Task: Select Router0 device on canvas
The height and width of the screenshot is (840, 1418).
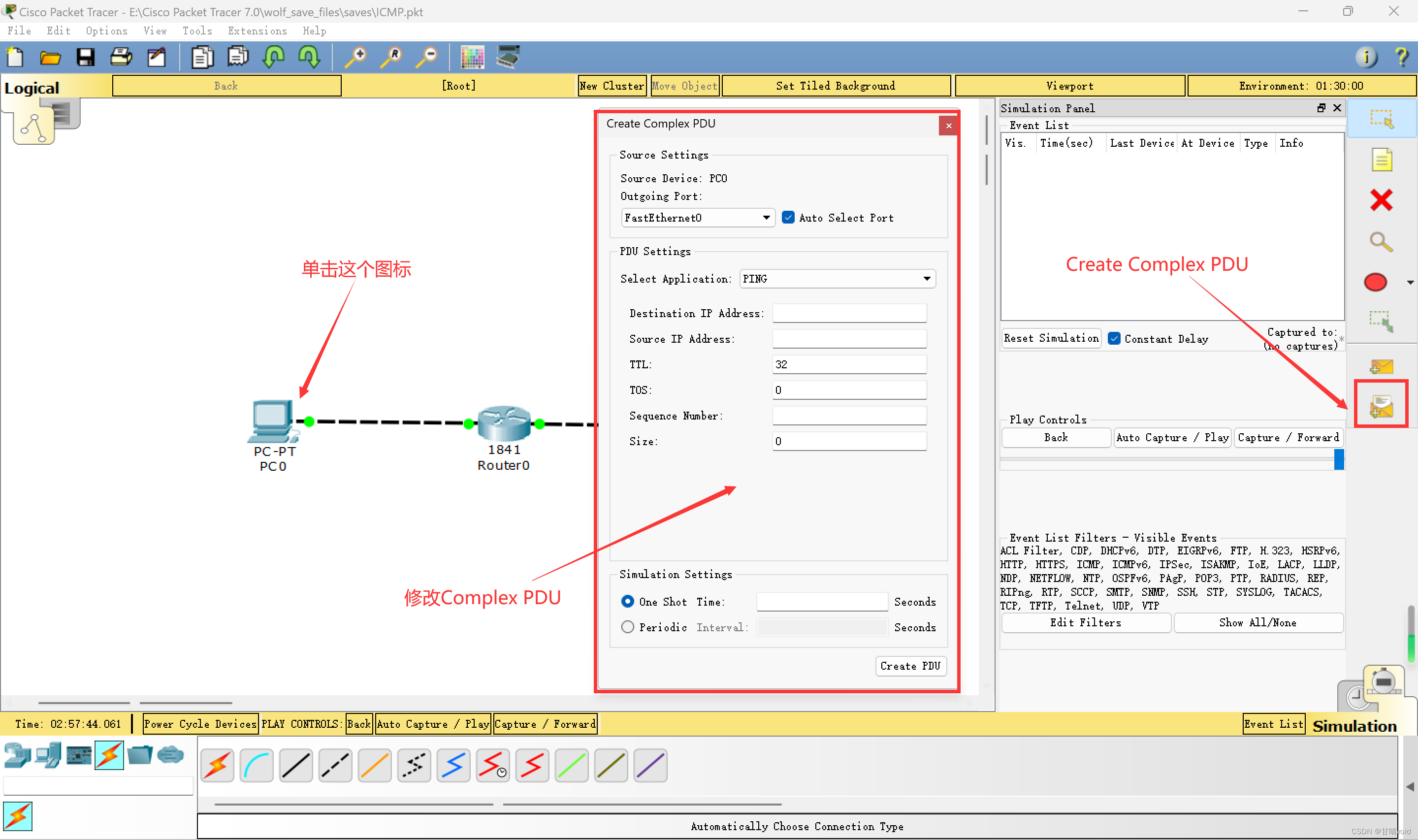Action: [x=504, y=423]
